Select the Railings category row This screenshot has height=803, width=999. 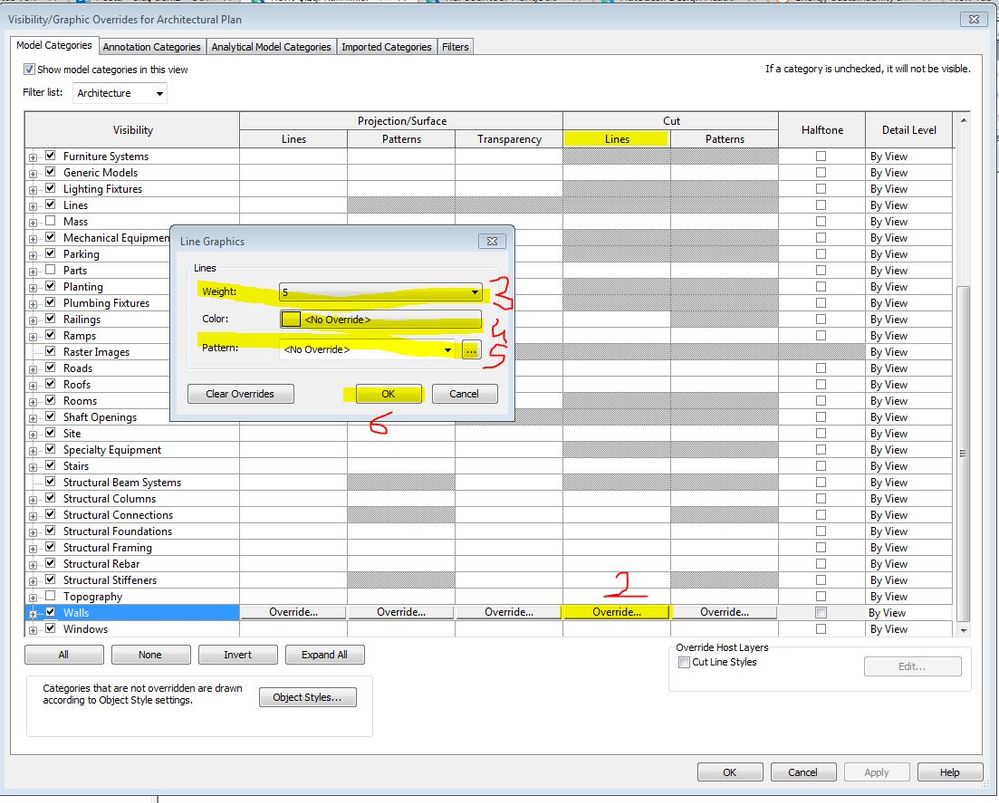[x=82, y=319]
